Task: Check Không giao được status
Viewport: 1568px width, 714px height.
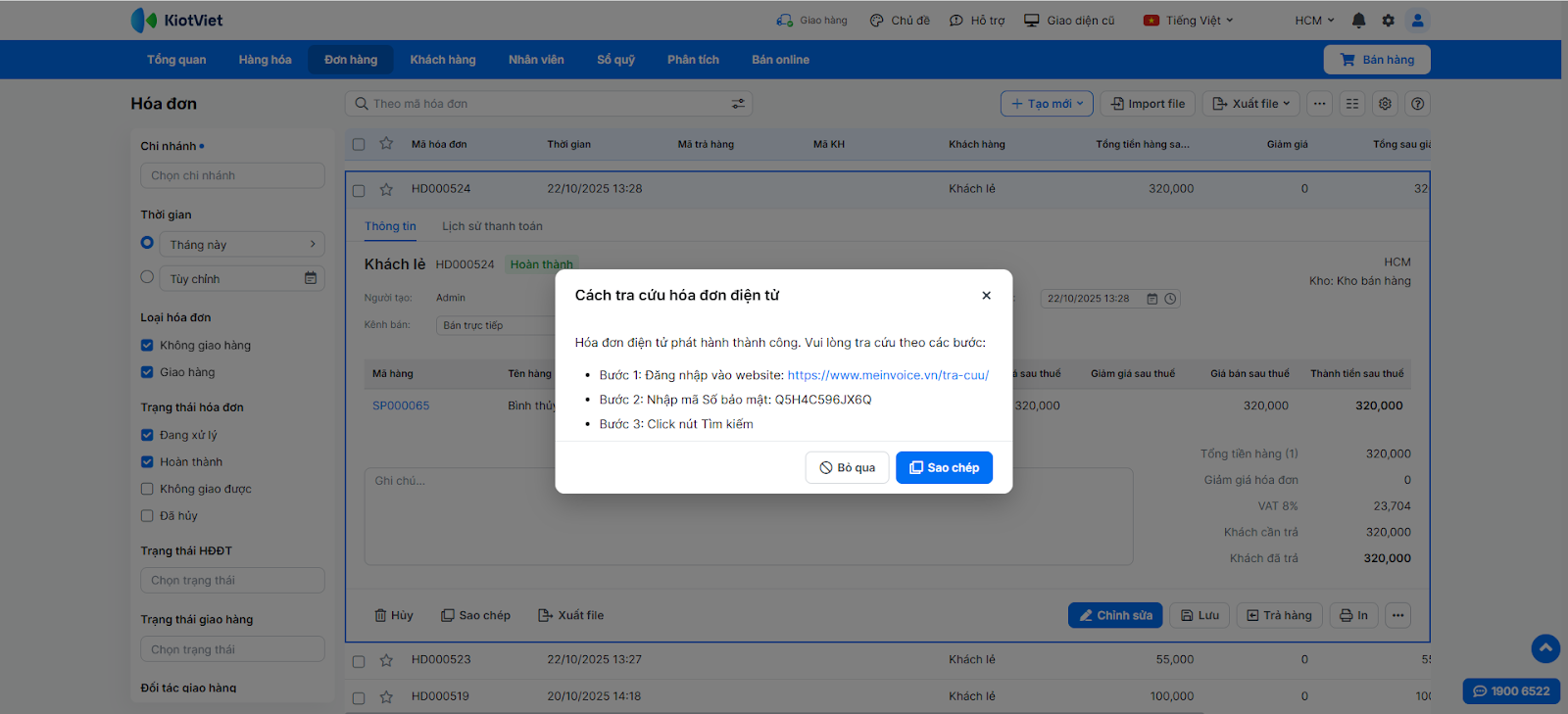Action: pyautogui.click(x=147, y=489)
